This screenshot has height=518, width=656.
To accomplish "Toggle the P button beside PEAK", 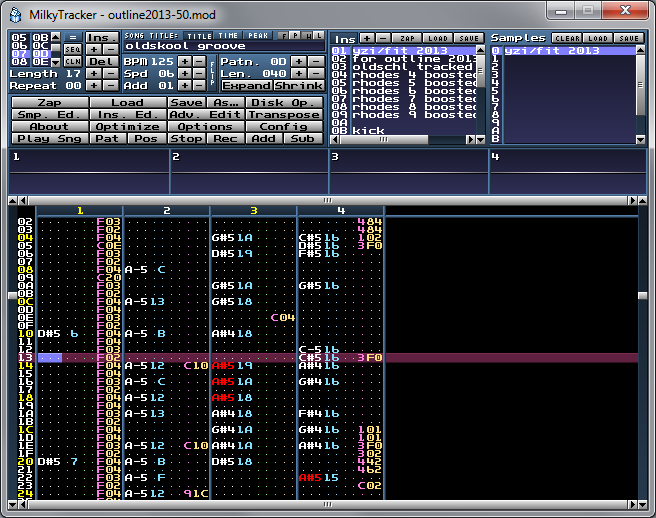I will (x=296, y=36).
